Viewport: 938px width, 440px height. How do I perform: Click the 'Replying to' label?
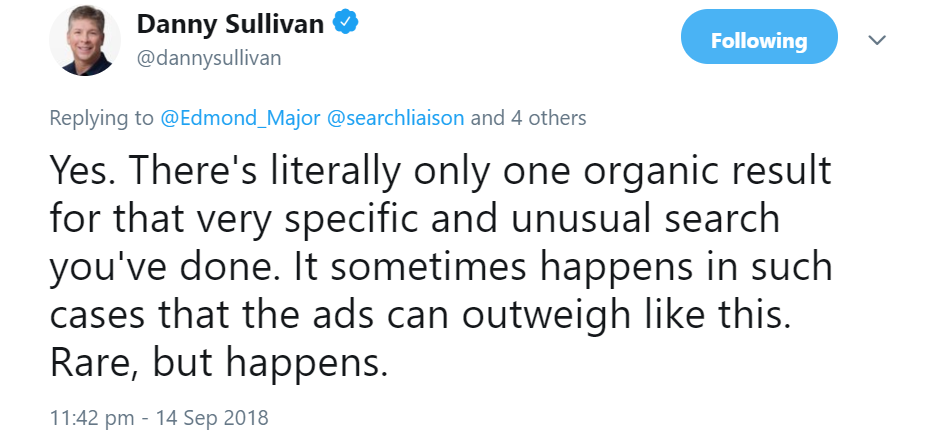pos(102,118)
